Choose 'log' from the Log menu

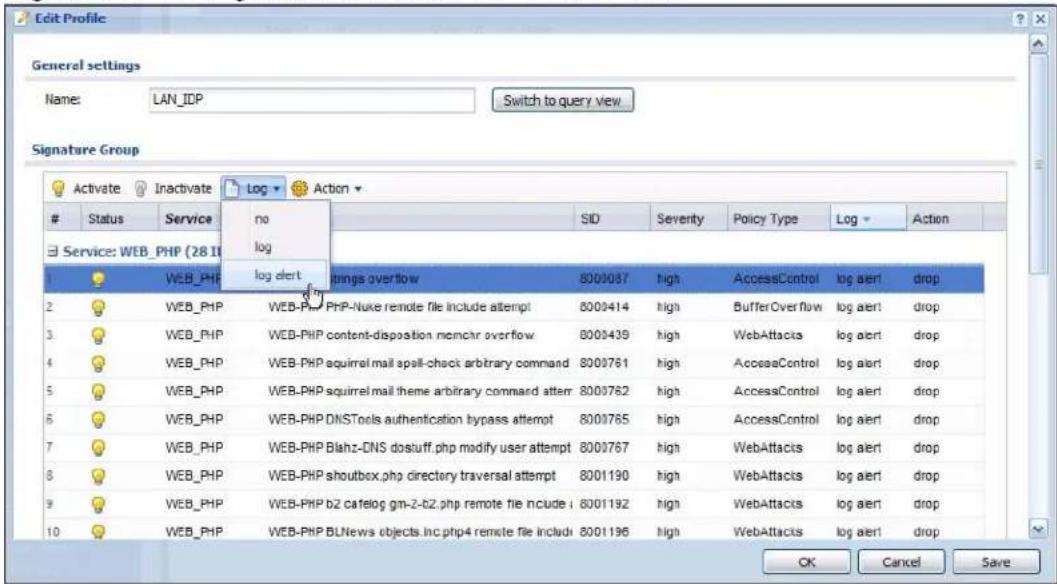click(275, 247)
